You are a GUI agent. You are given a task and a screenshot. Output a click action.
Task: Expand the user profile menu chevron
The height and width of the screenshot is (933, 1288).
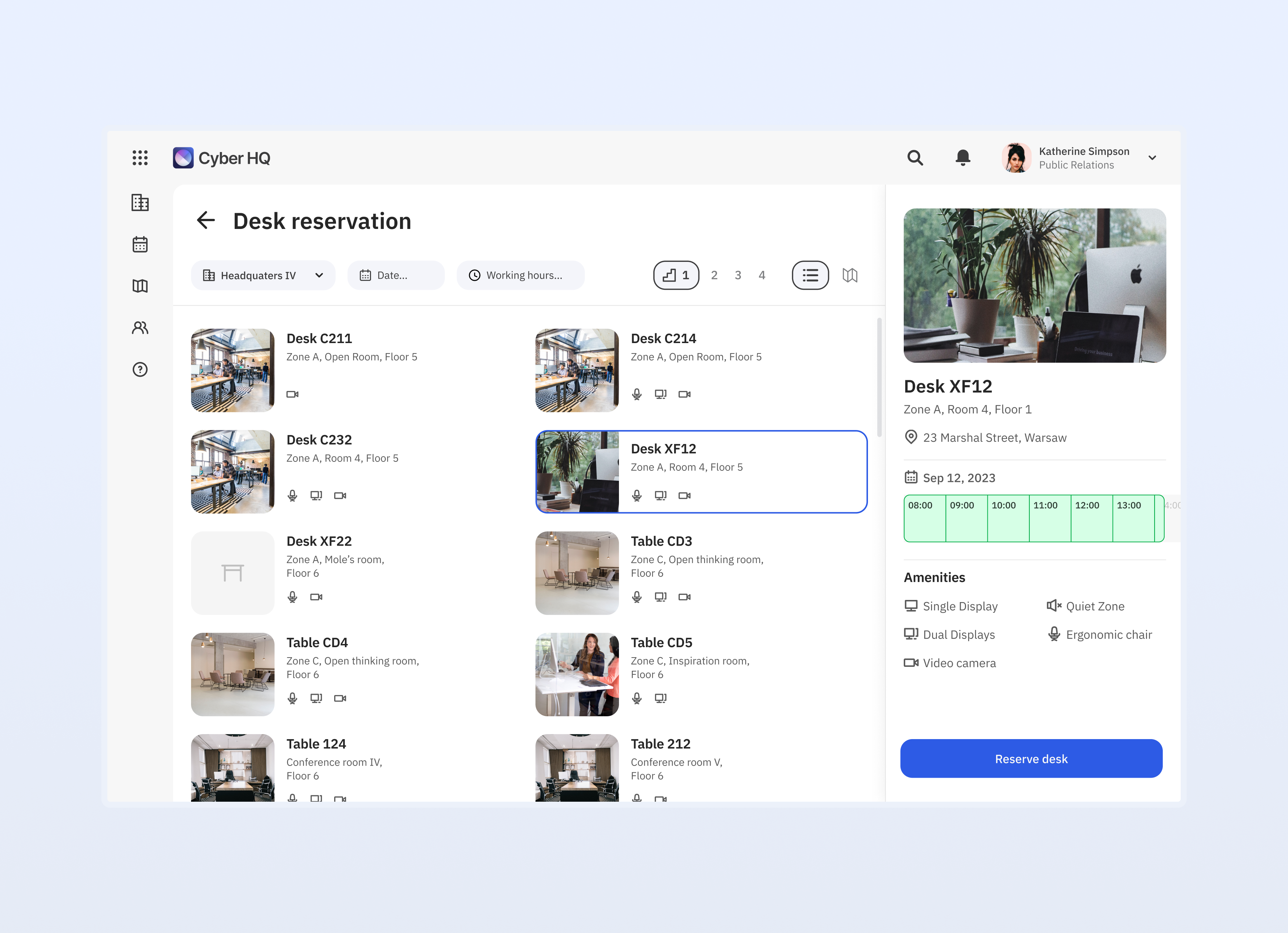(1152, 158)
